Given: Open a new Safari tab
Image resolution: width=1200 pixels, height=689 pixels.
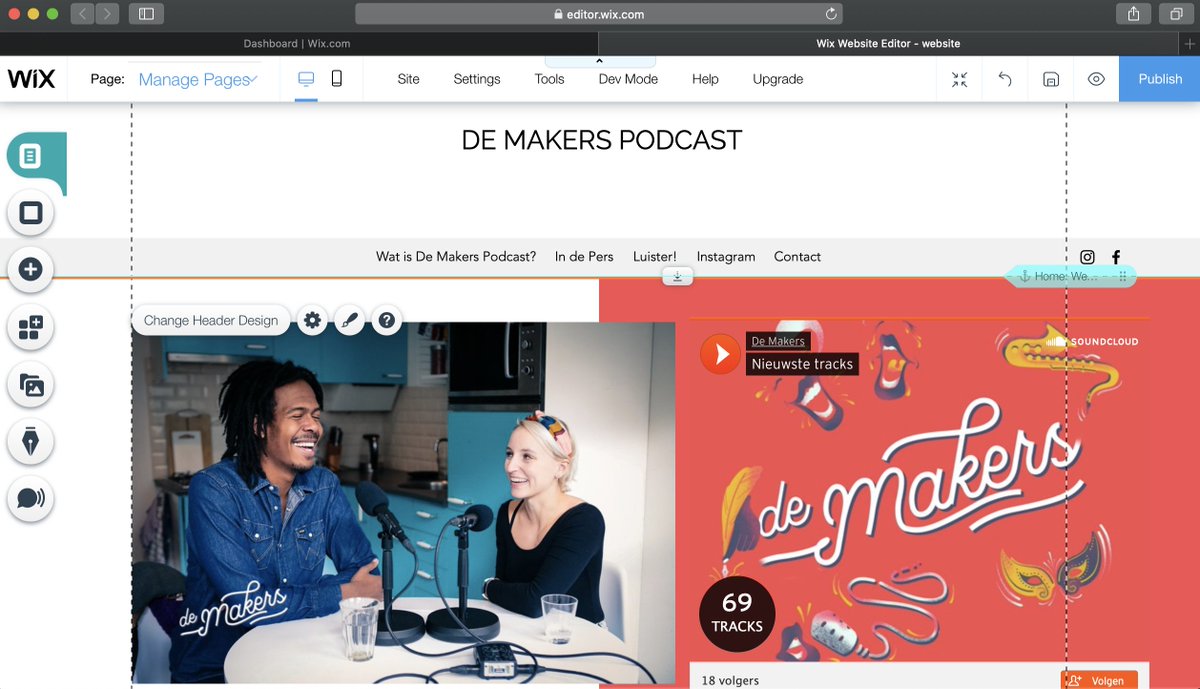Looking at the screenshot, I should [1189, 44].
